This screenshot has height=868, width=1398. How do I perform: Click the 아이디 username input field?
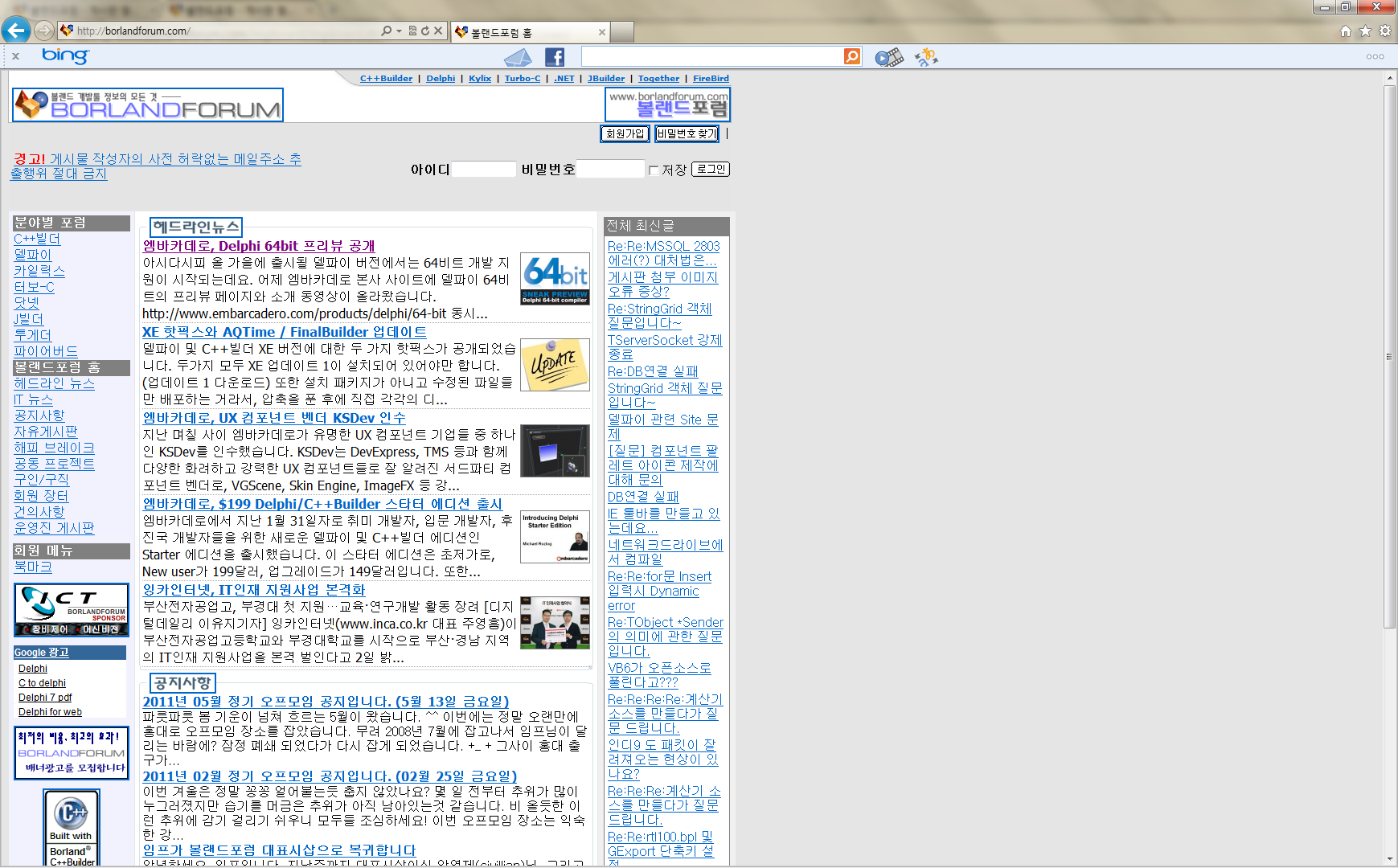484,170
